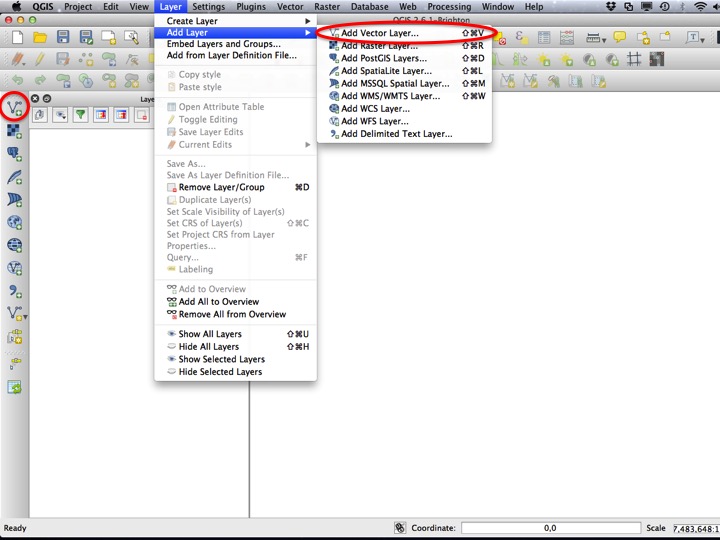Image resolution: width=720 pixels, height=540 pixels.
Task: Create a new project with the blank page icon
Action: (17, 37)
